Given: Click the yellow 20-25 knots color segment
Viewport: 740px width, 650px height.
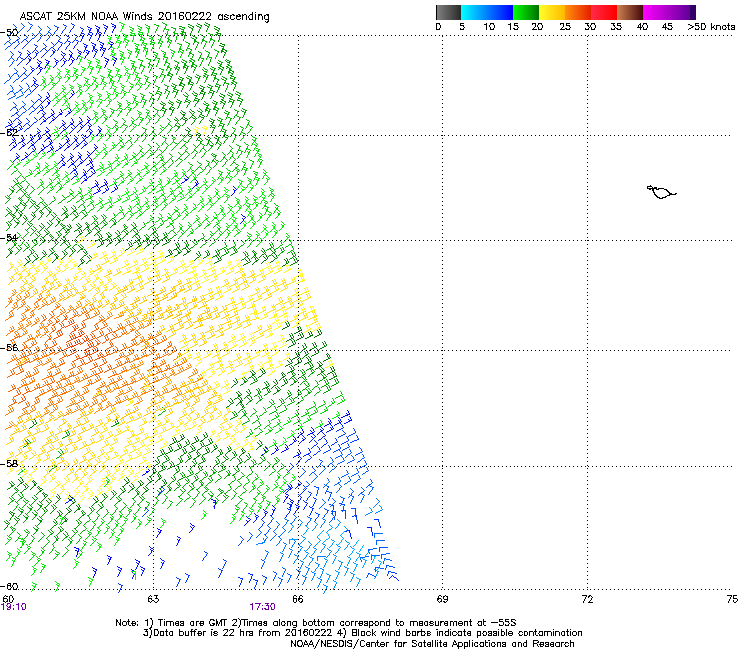Looking at the screenshot, I should pos(552,12).
